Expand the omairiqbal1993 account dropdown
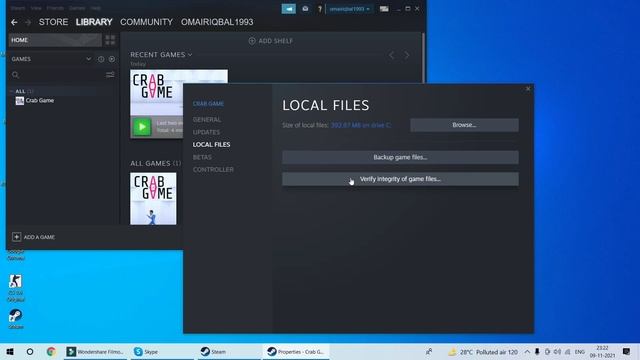Viewport: 640px width, 360px height. pyautogui.click(x=349, y=9)
